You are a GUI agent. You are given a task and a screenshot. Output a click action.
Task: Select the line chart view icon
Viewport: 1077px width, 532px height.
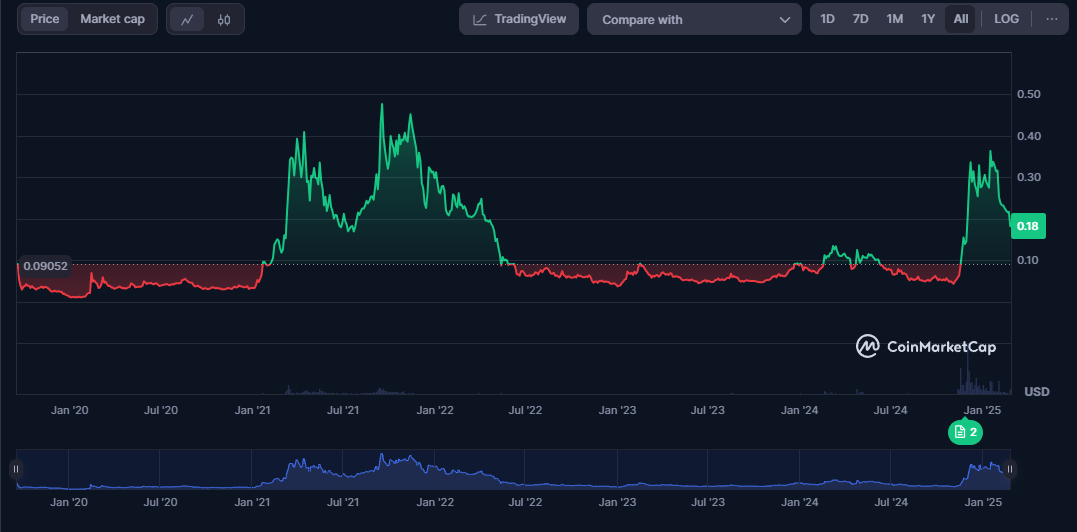tap(187, 19)
